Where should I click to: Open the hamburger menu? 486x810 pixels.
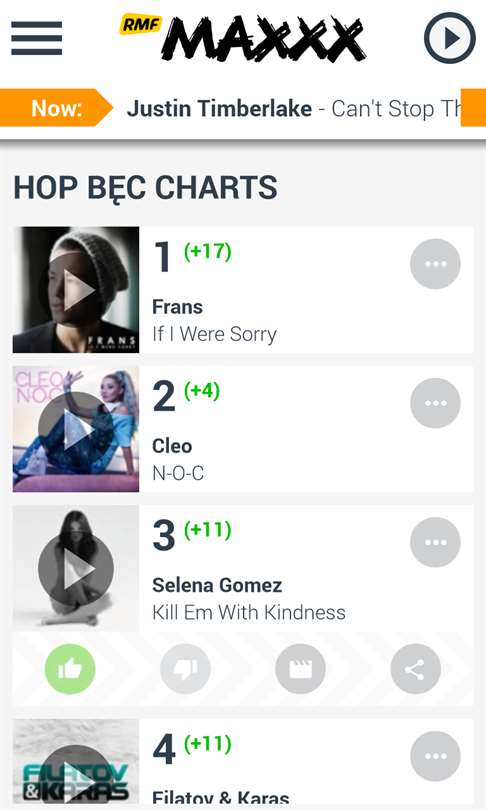click(37, 38)
